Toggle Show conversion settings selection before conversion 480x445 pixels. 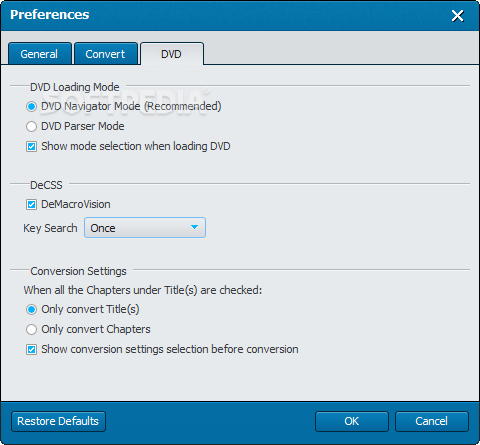tap(31, 350)
